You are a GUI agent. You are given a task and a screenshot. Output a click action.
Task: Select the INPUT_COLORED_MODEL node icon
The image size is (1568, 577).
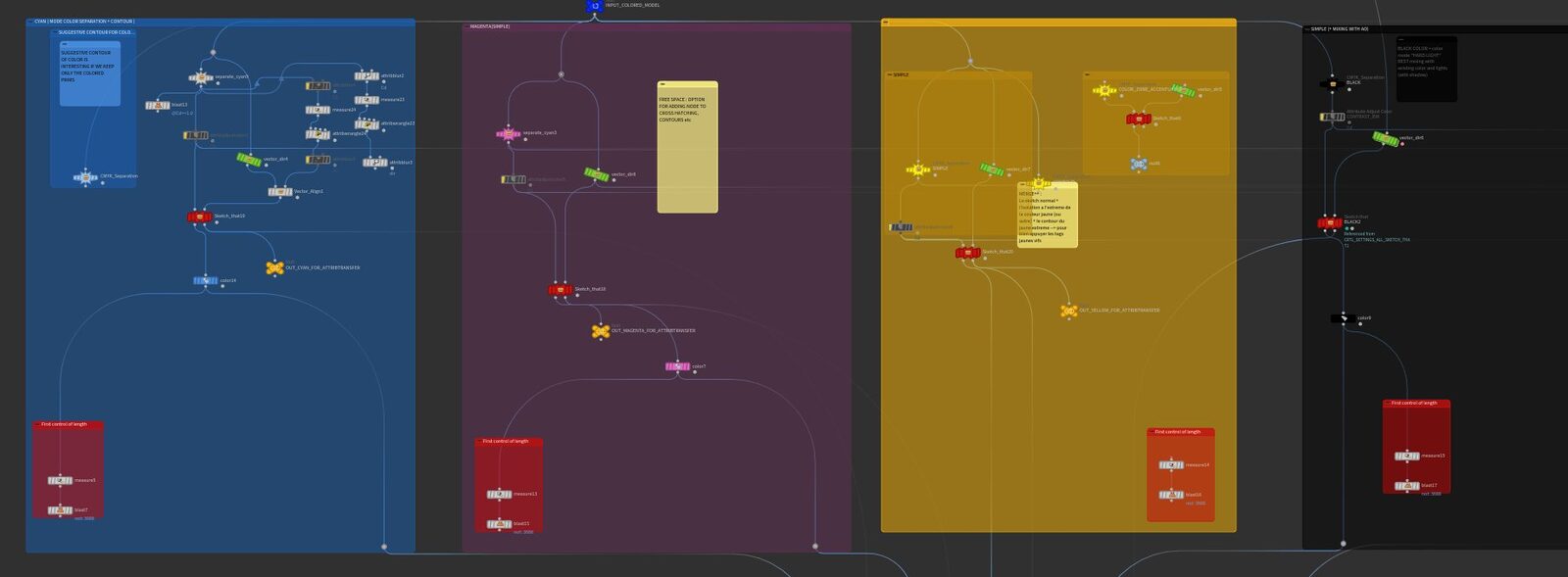[594, 6]
